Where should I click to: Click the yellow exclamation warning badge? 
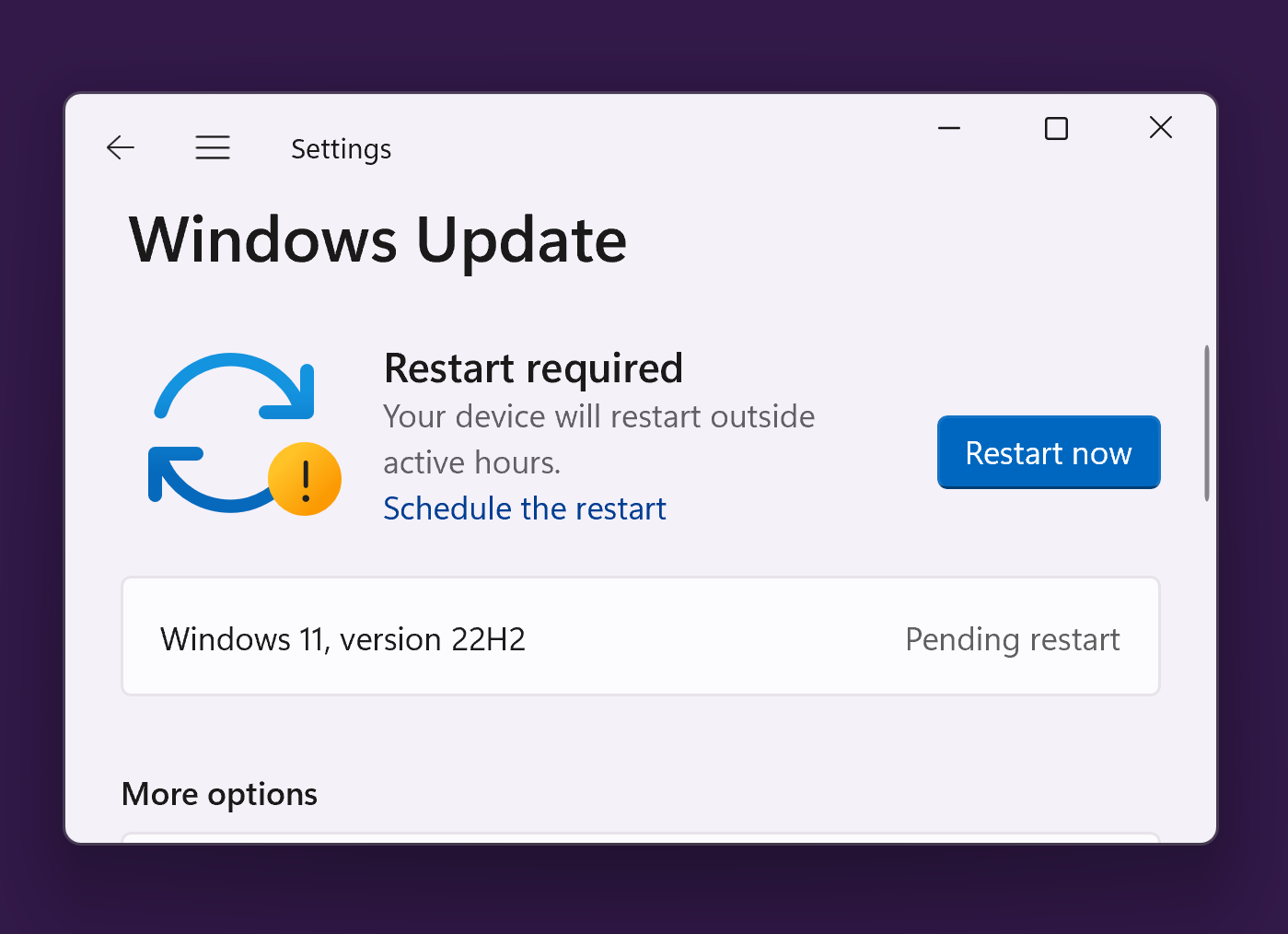click(305, 479)
